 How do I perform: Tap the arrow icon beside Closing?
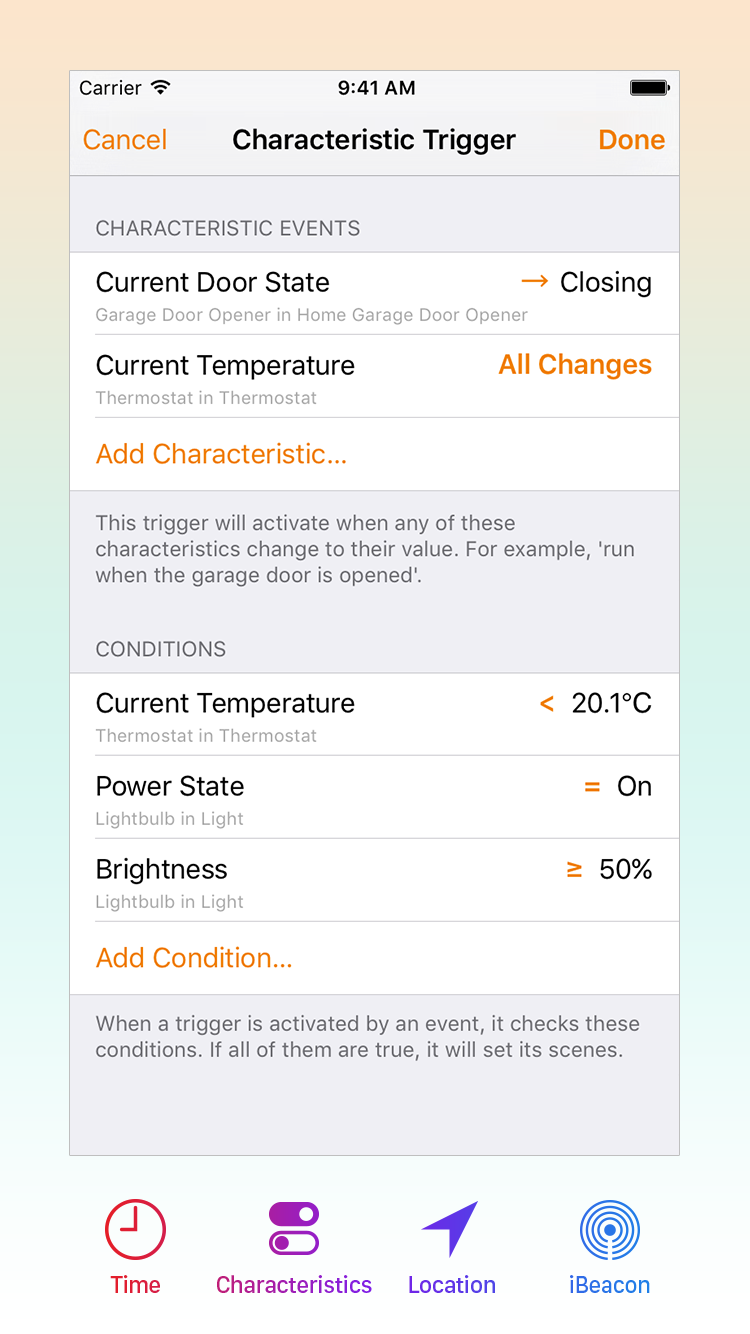[535, 282]
